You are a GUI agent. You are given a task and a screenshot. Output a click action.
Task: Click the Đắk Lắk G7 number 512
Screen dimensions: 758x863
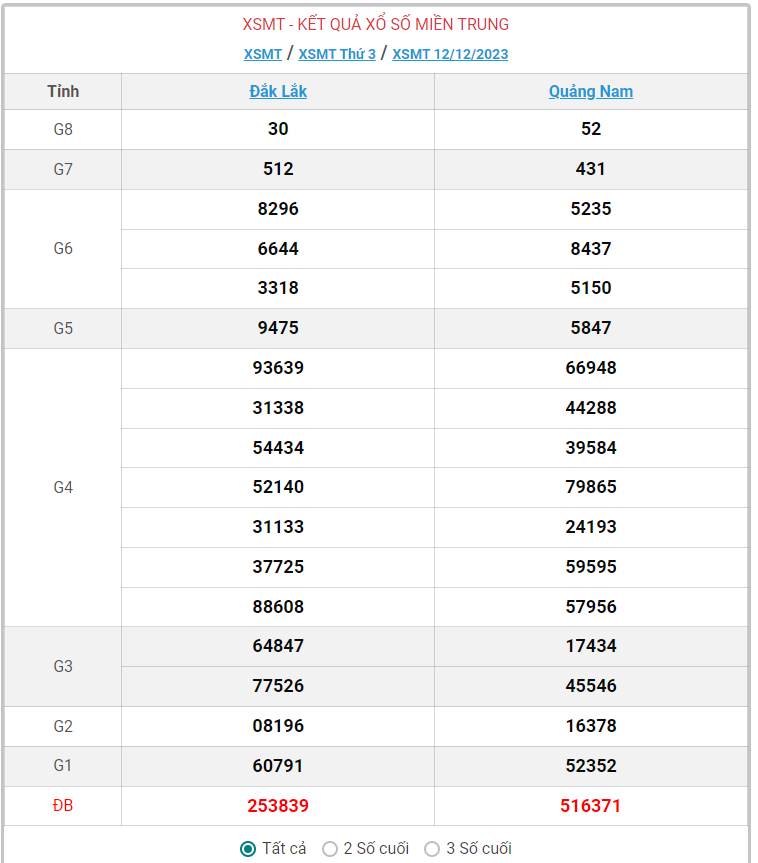click(x=278, y=169)
